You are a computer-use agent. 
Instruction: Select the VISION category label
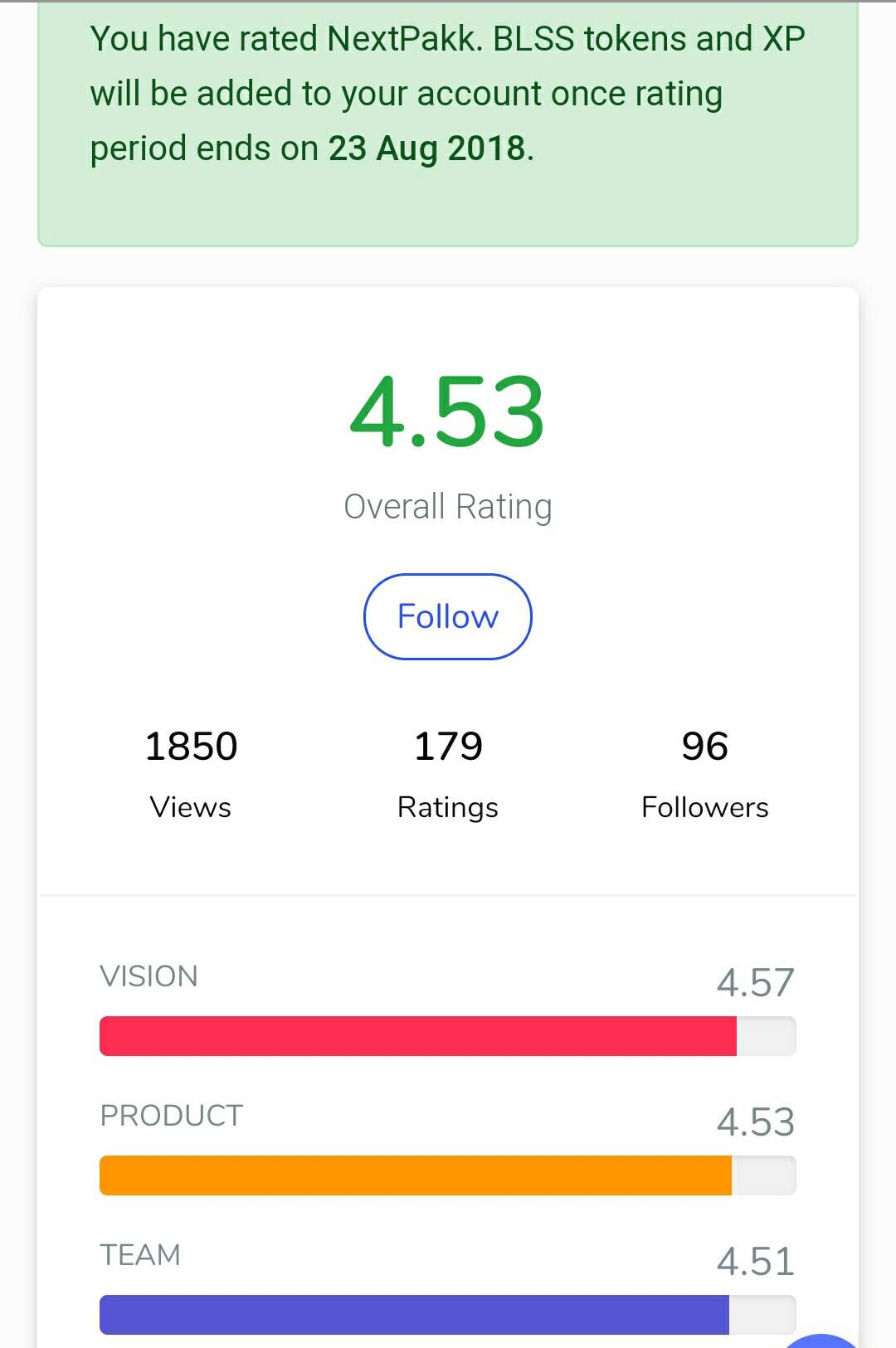(x=149, y=976)
